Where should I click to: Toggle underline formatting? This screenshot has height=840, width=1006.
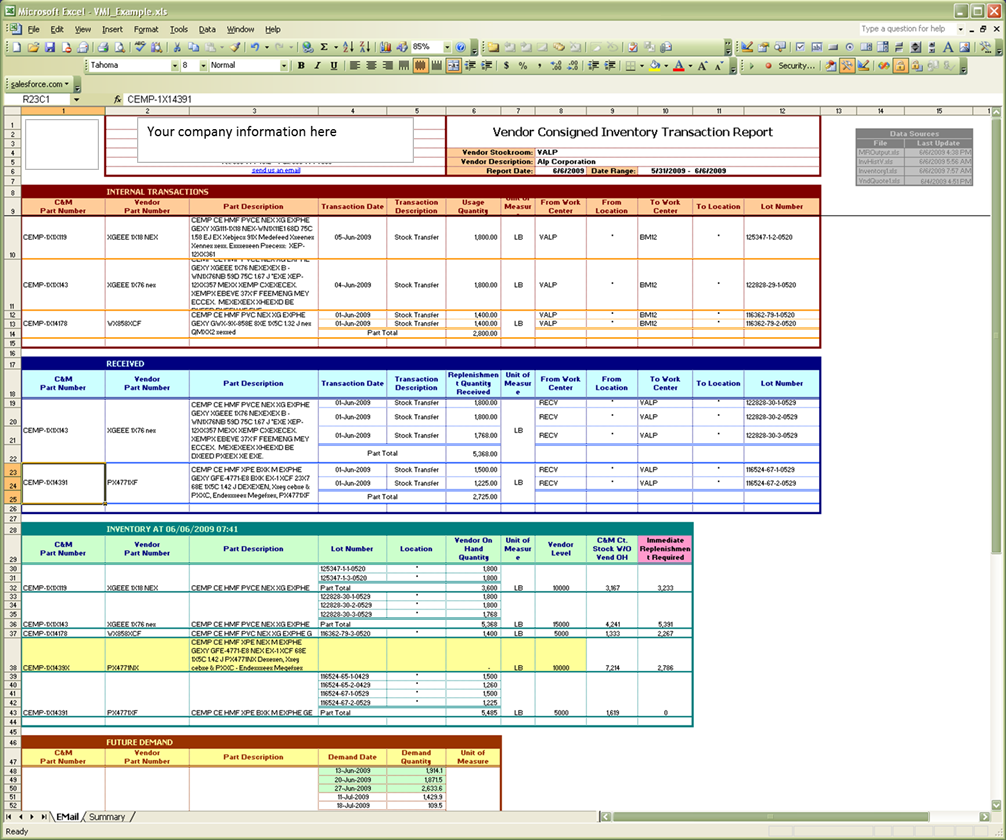(x=334, y=65)
